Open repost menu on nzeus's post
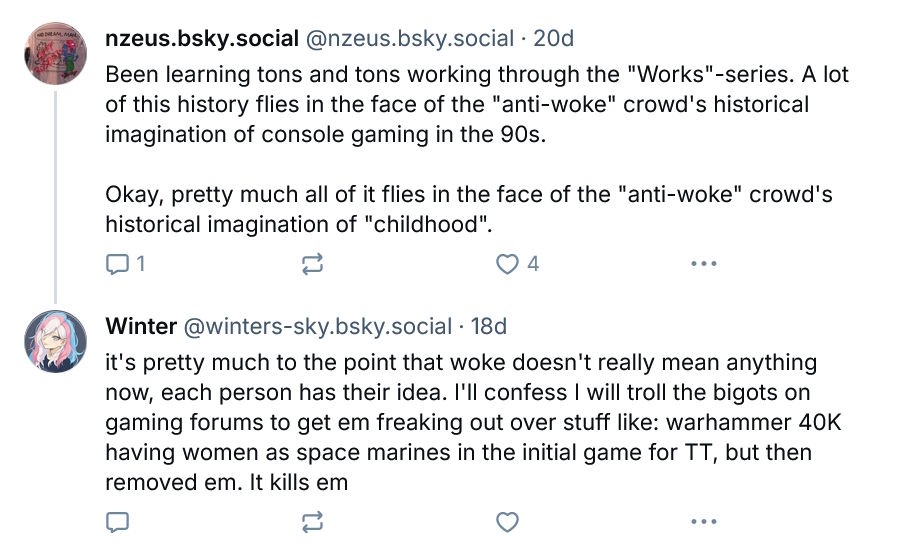 pos(312,264)
